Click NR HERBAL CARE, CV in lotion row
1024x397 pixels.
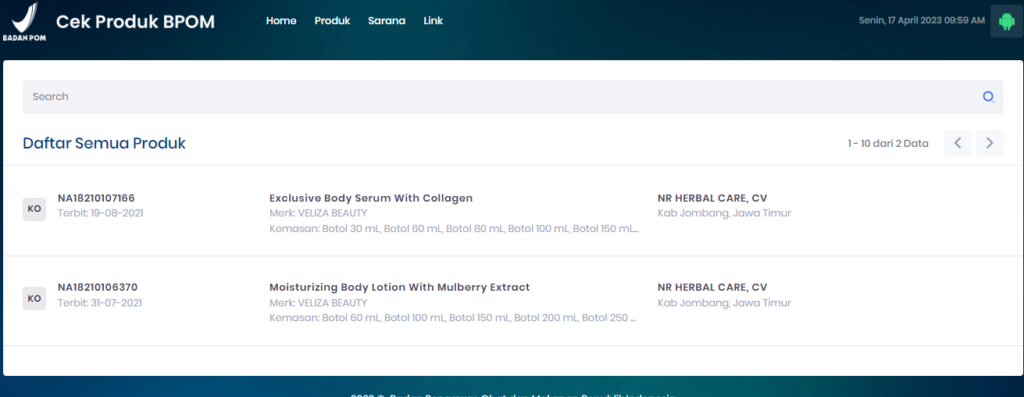712,287
